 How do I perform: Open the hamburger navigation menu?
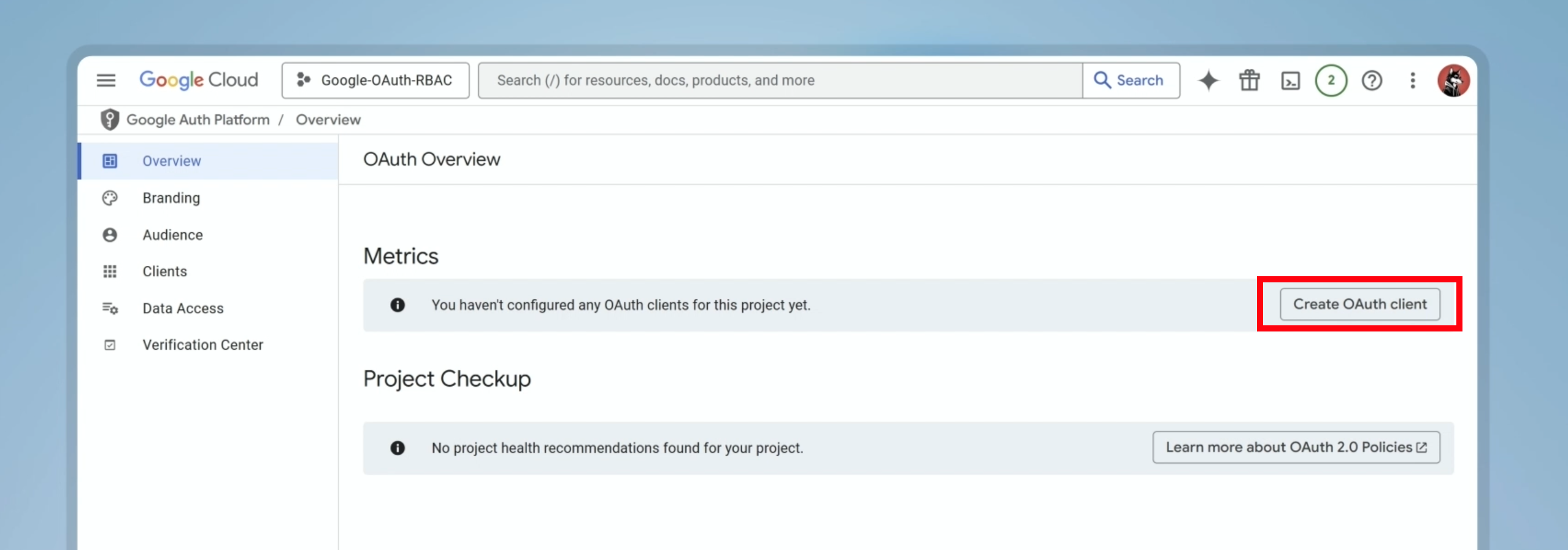(106, 80)
